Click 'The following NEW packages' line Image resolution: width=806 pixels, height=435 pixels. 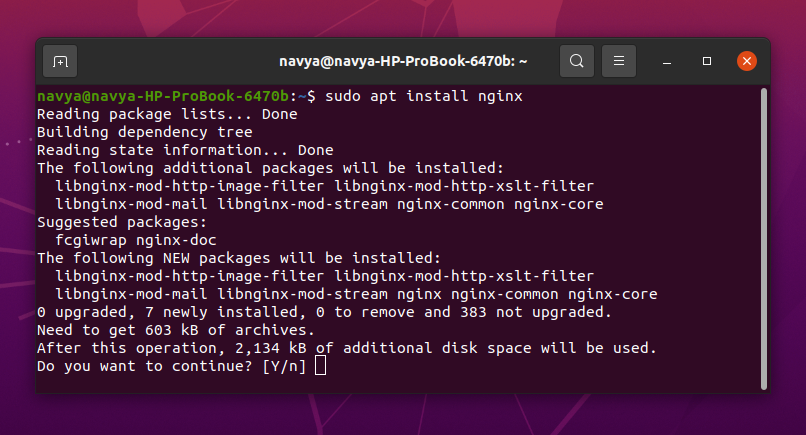point(239,258)
